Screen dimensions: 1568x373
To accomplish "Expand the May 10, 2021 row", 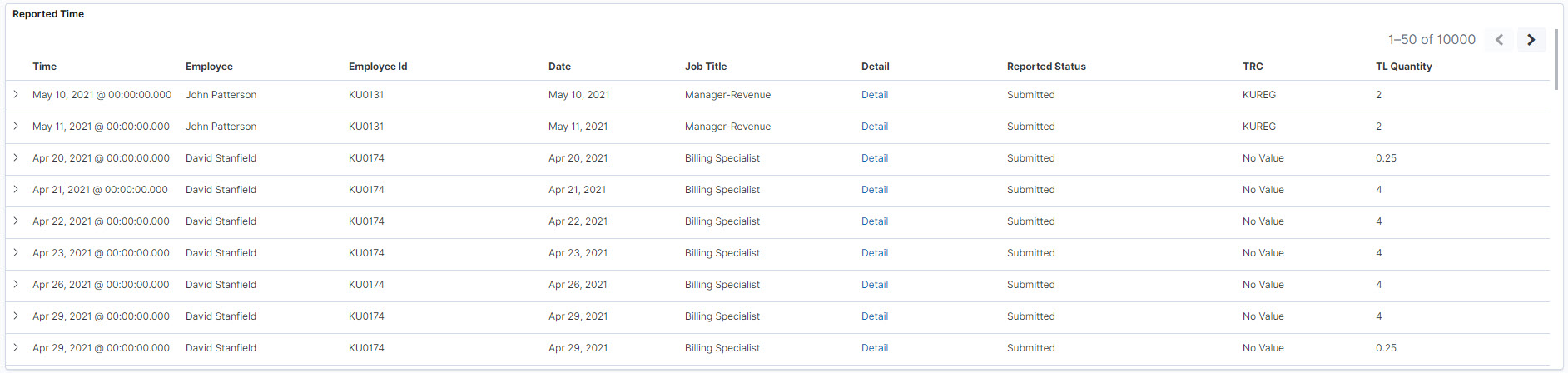I will [16, 95].
